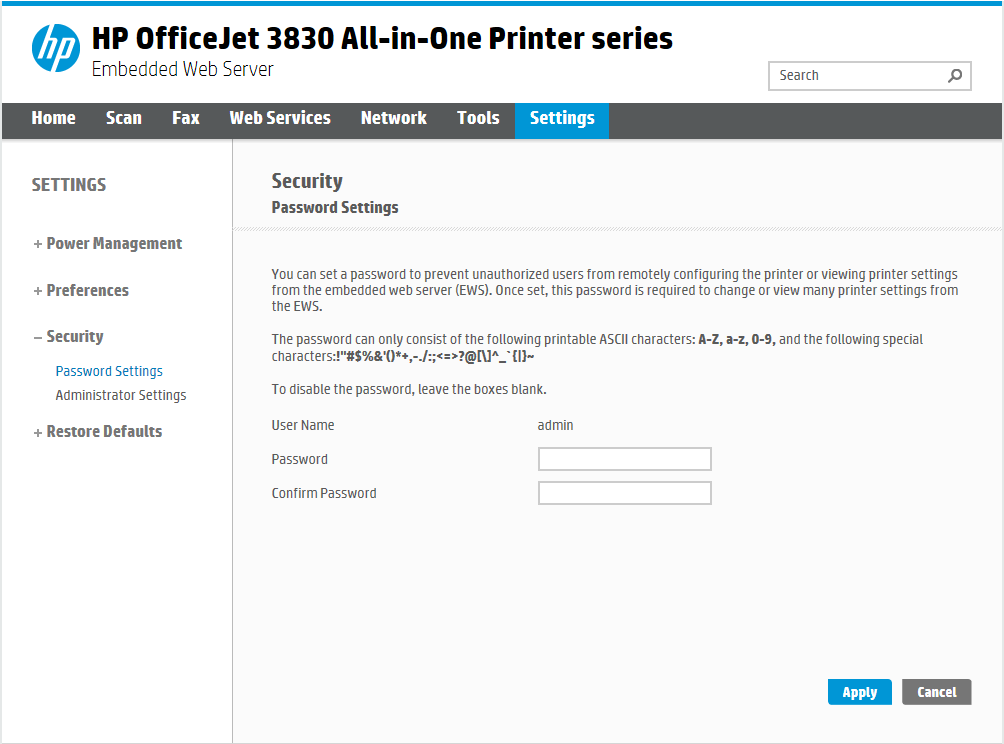Collapse the Security section
Image resolution: width=1004 pixels, height=744 pixels.
click(68, 337)
